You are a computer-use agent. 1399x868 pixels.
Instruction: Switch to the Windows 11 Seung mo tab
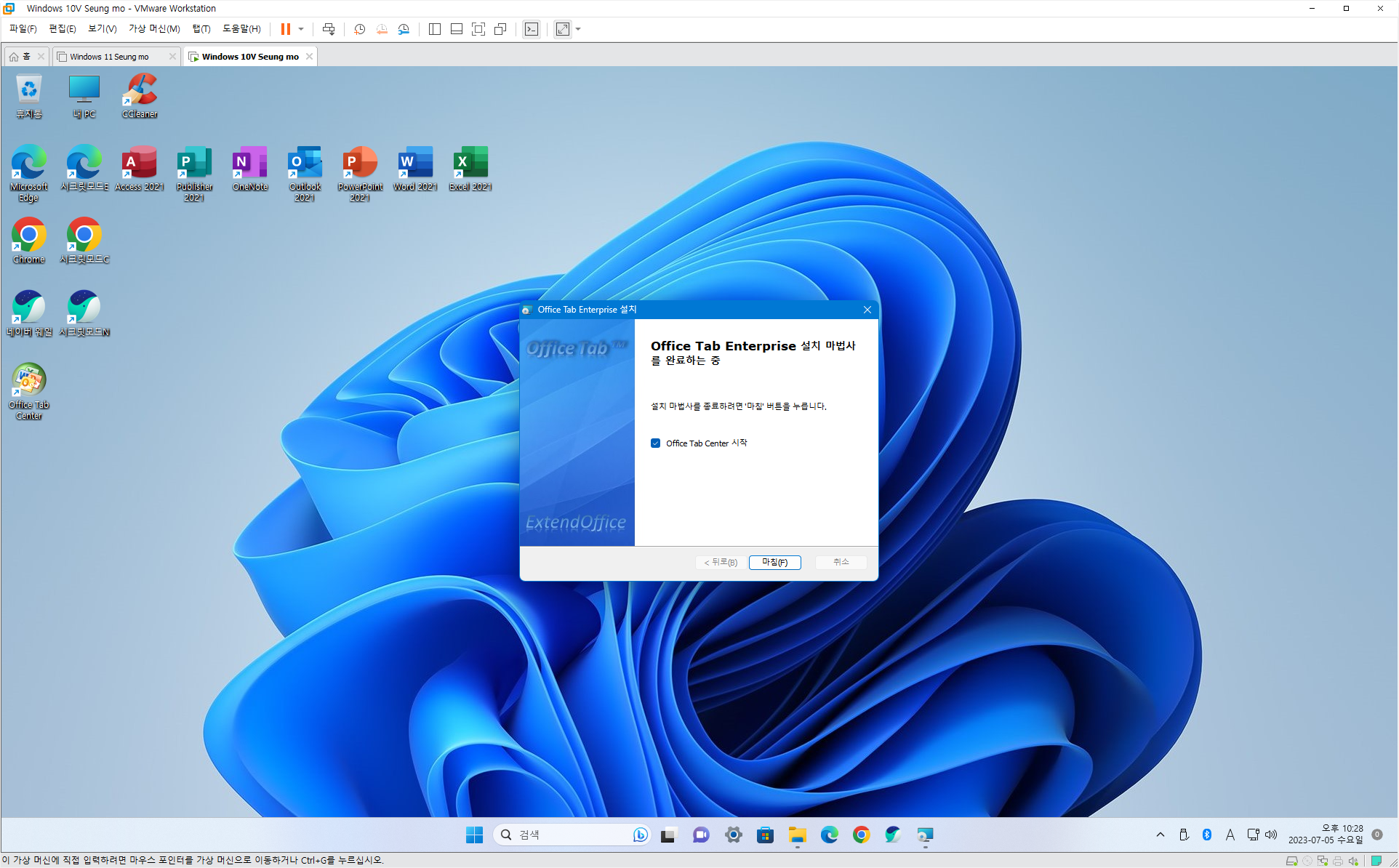coord(109,56)
